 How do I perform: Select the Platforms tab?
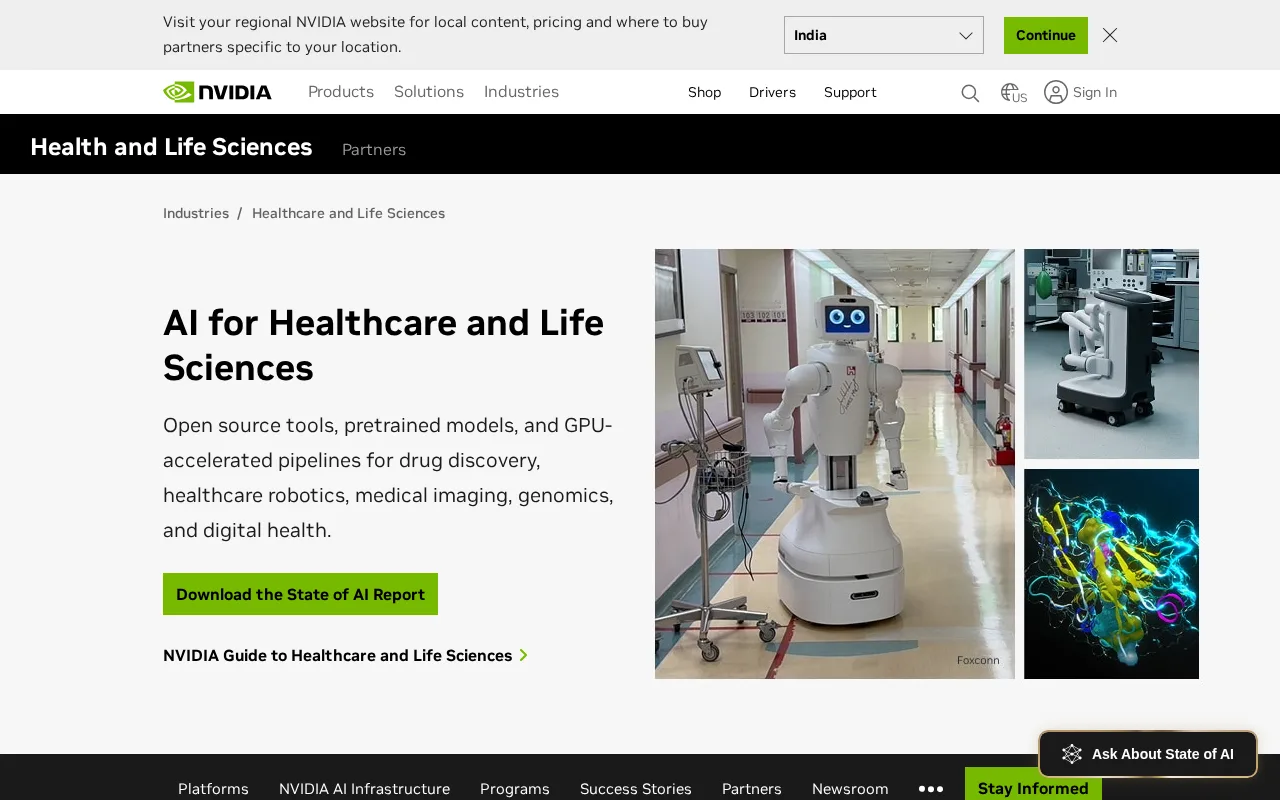[213, 789]
